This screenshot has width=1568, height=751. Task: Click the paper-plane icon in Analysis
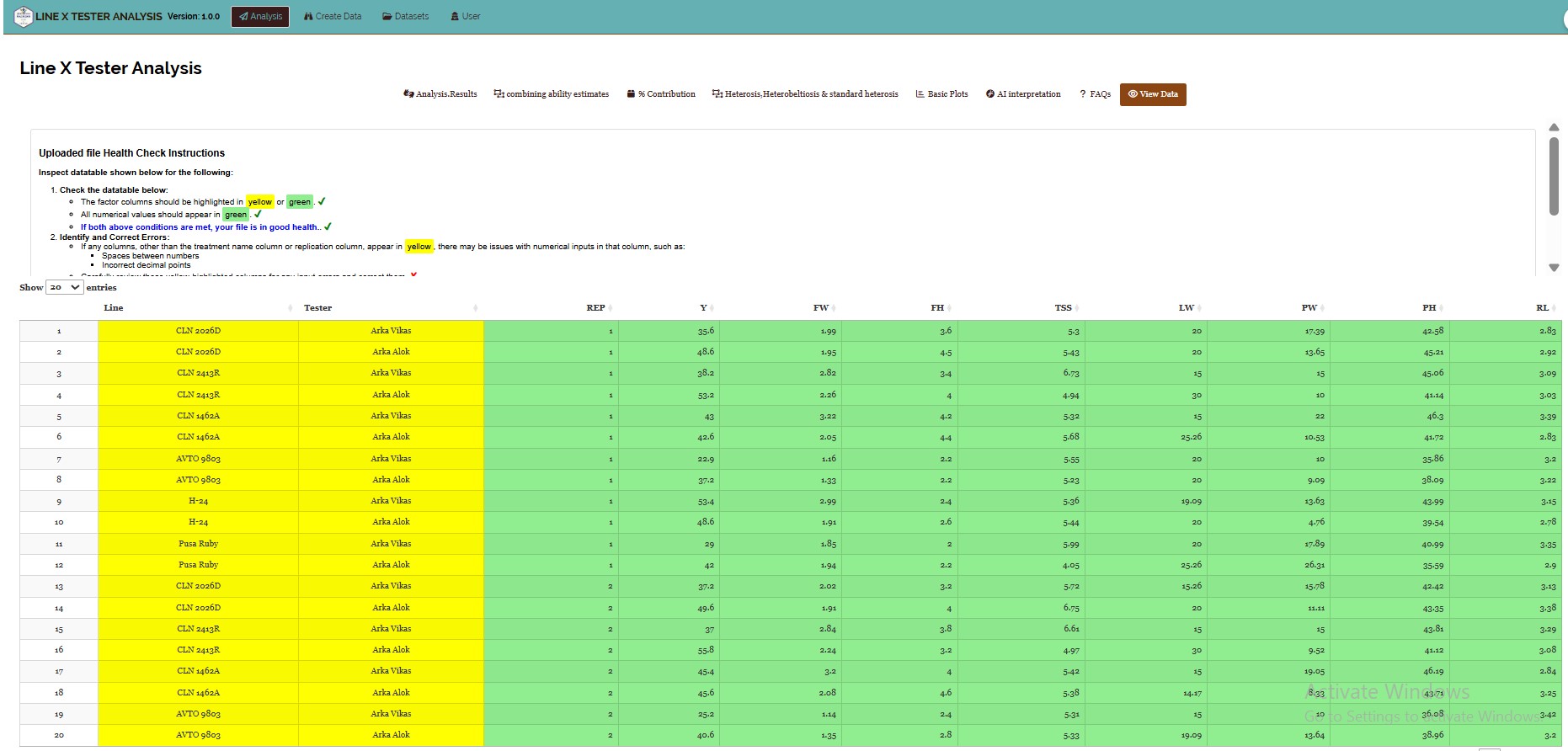[x=243, y=17]
